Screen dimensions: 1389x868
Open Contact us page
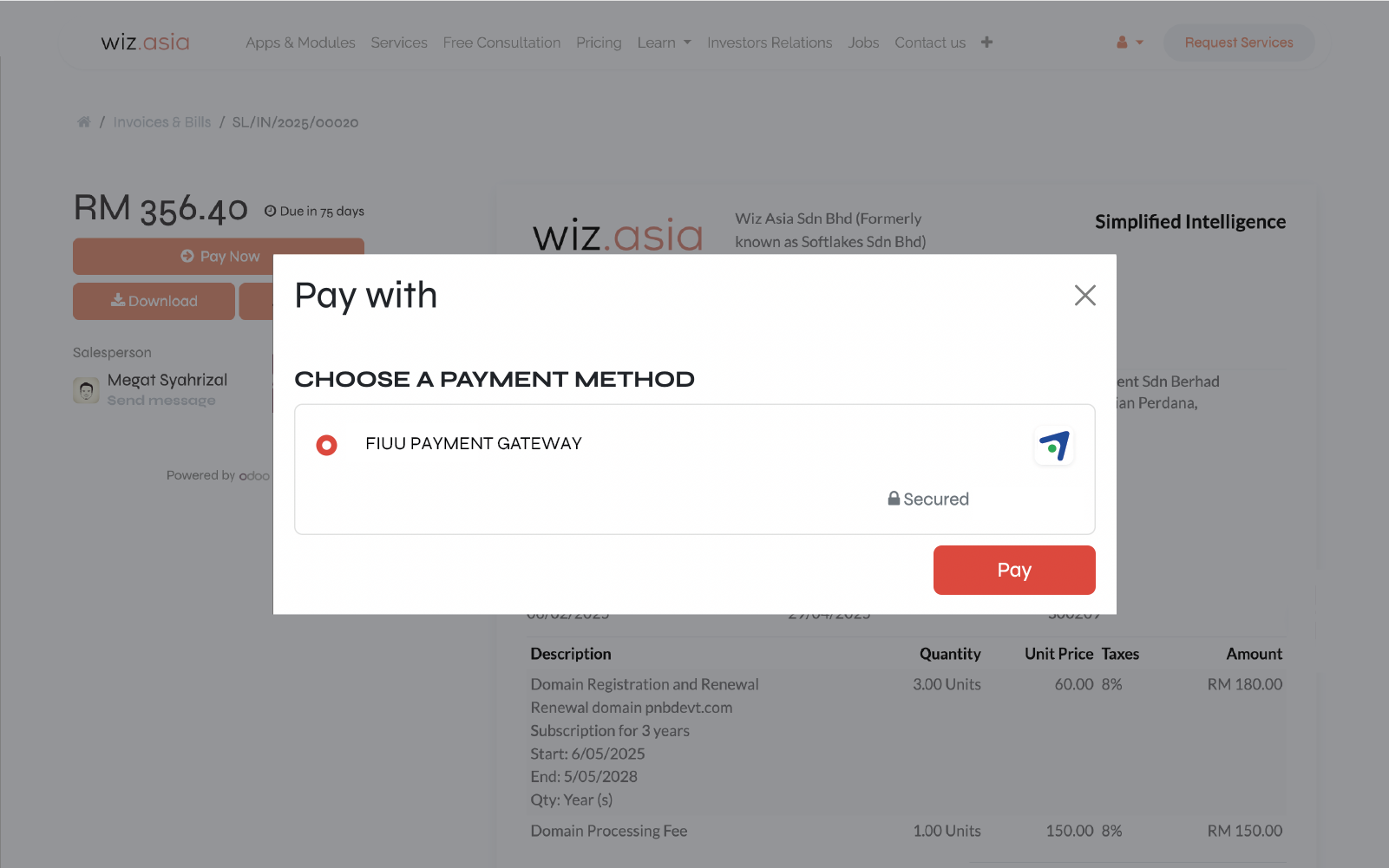tap(930, 42)
